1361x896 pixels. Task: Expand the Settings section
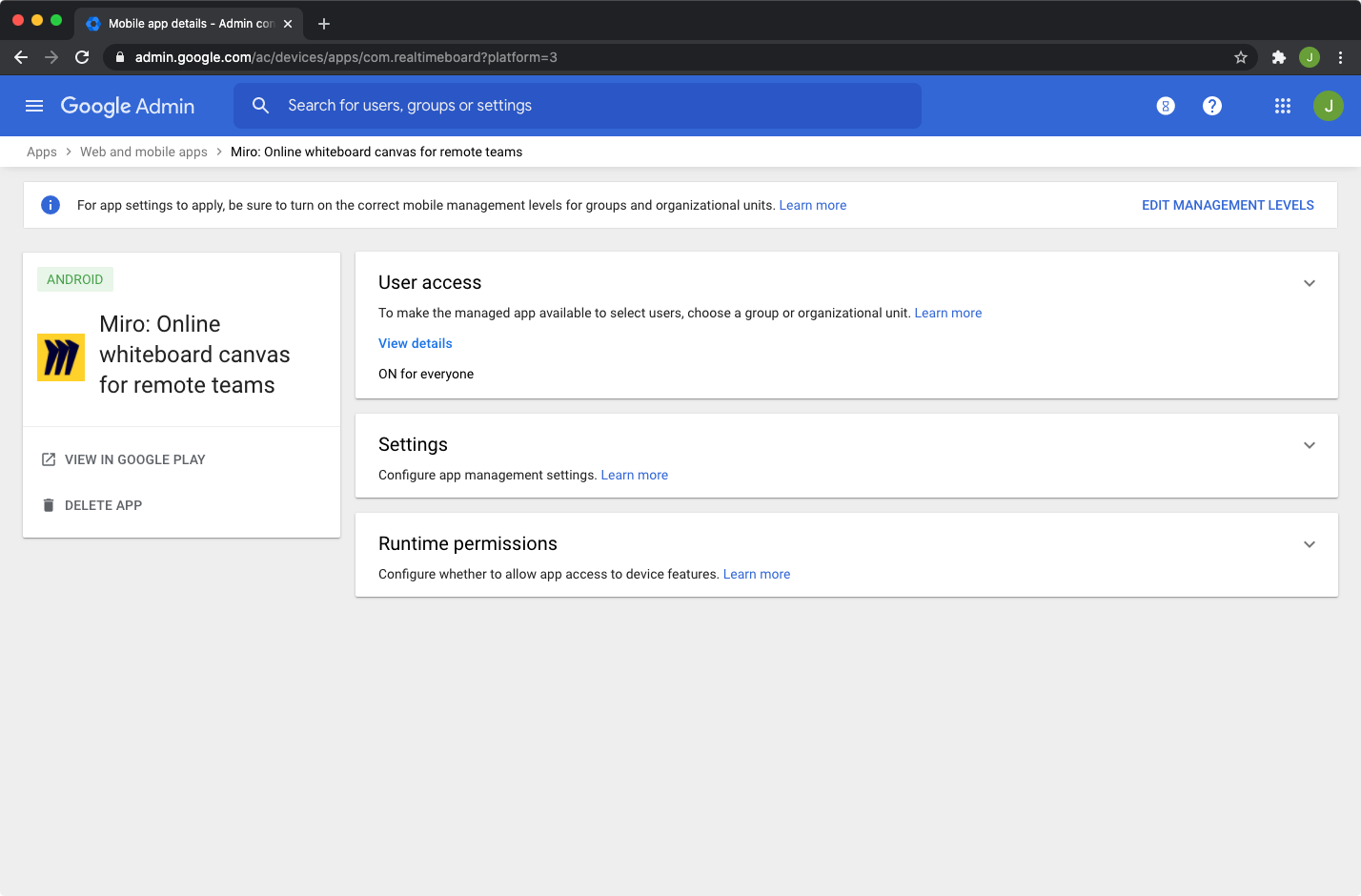click(x=1310, y=445)
